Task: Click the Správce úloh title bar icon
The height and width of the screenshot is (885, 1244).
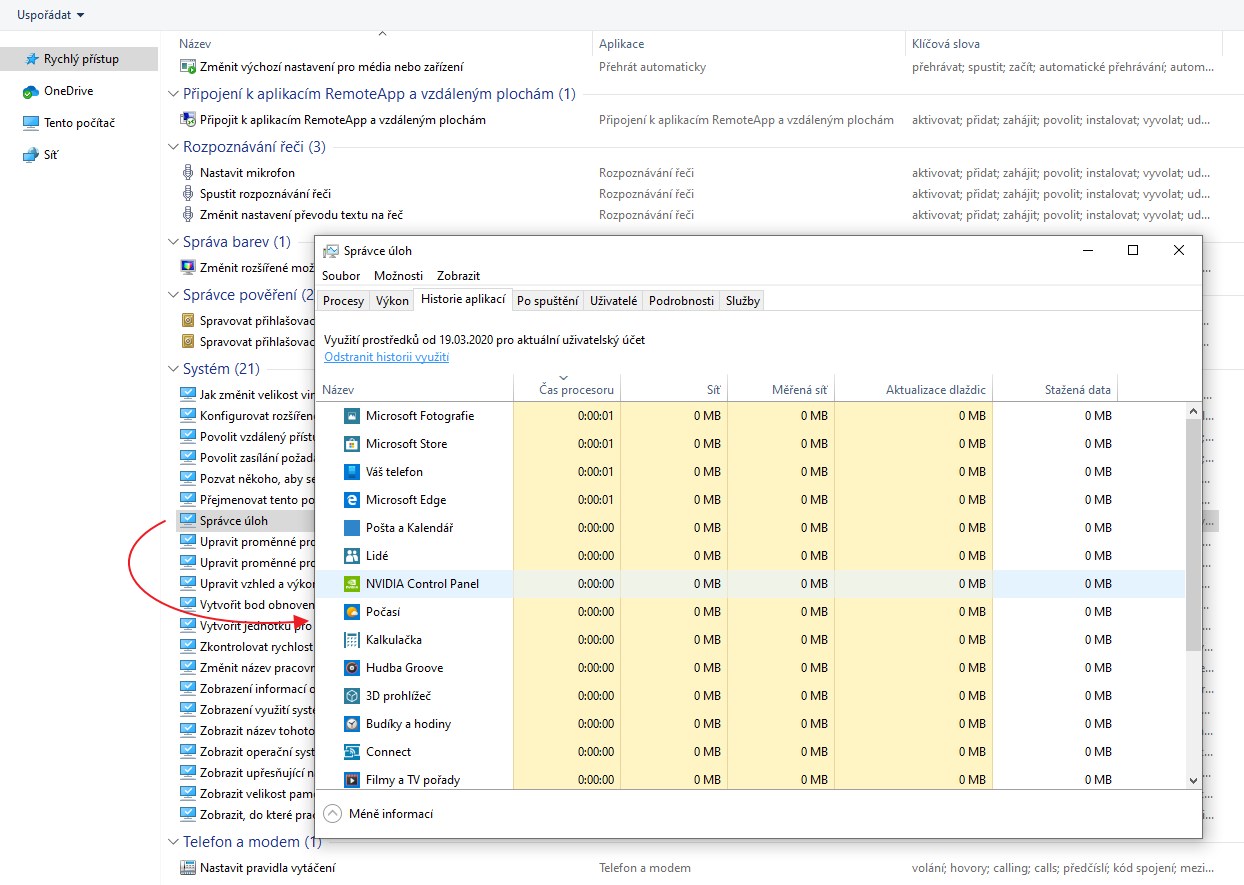Action: point(331,251)
